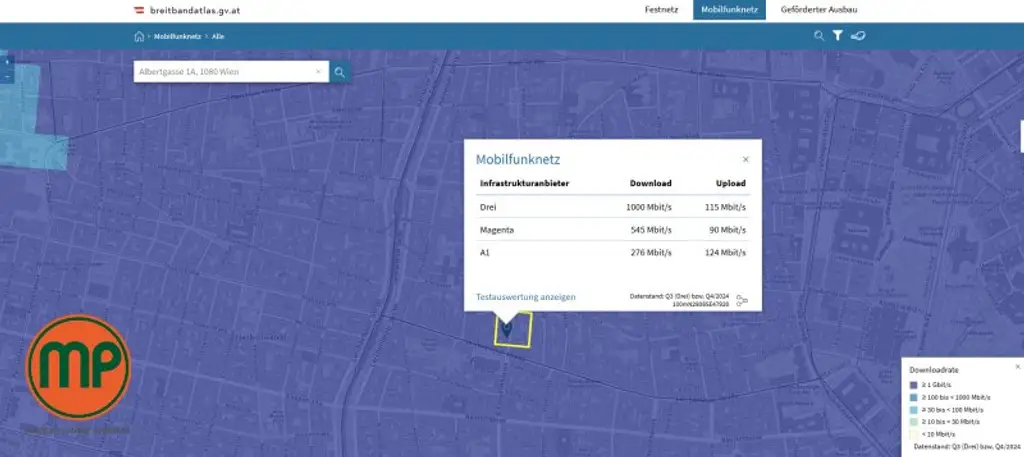Click A1 download value 276 Mbit/s
This screenshot has height=457, width=1024.
tap(651, 253)
